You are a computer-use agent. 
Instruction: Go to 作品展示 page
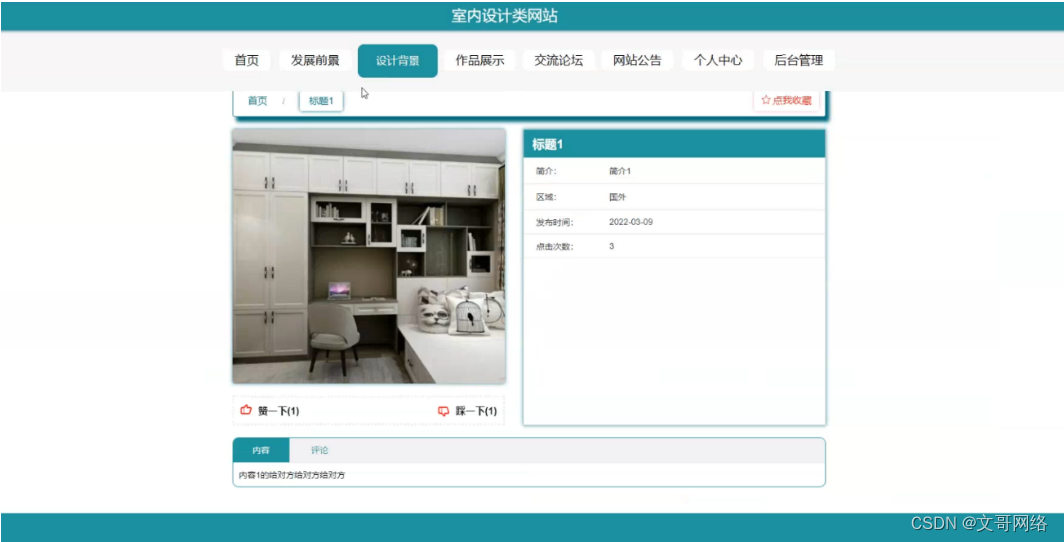pyautogui.click(x=480, y=60)
